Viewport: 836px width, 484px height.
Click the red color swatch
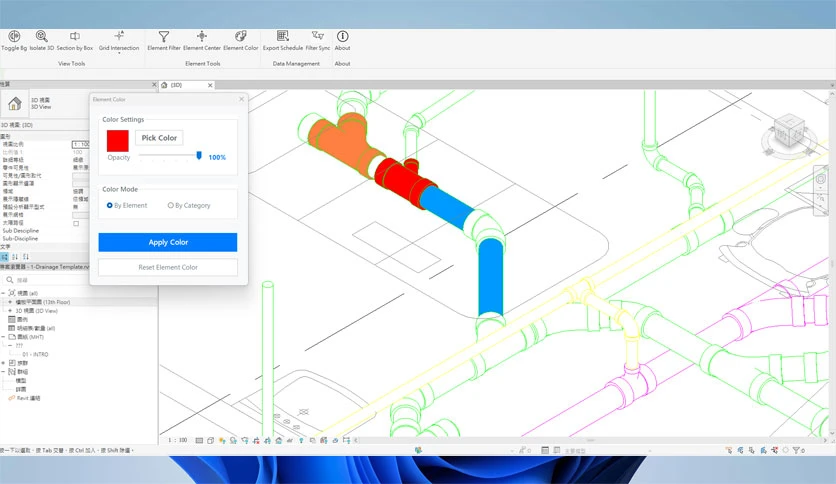117,141
